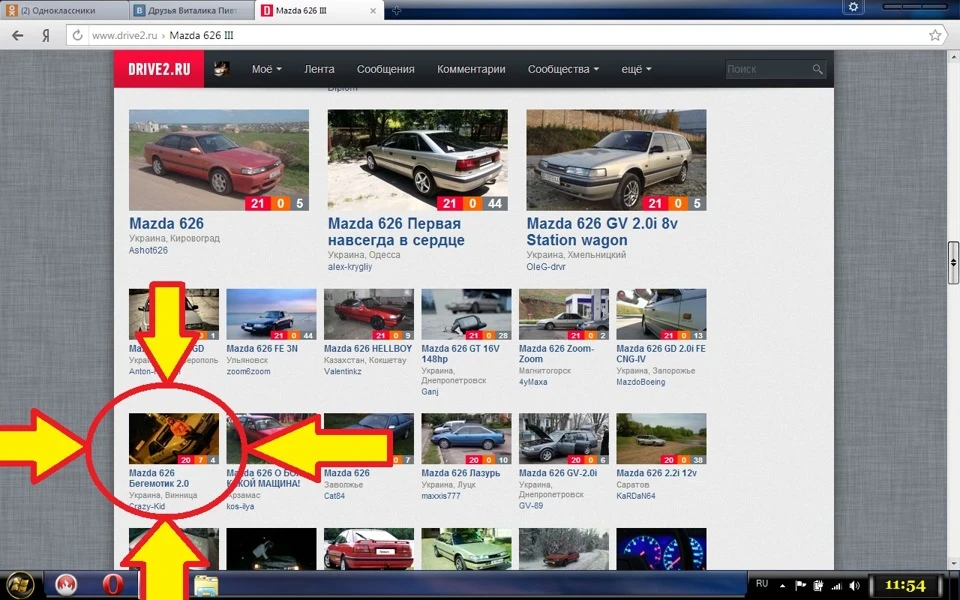This screenshot has height=600, width=960.
Task: Click the 11:54 taskbar clock
Action: pyautogui.click(x=905, y=586)
